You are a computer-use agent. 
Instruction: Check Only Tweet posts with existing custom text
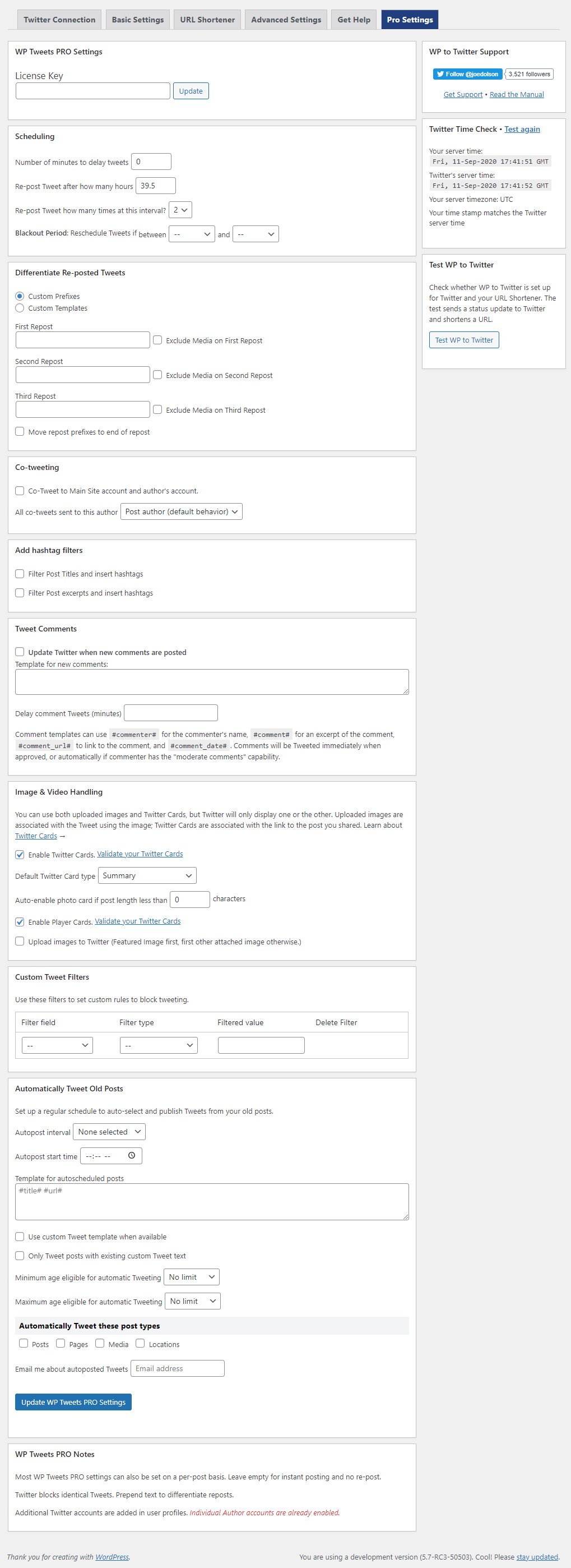point(20,1255)
